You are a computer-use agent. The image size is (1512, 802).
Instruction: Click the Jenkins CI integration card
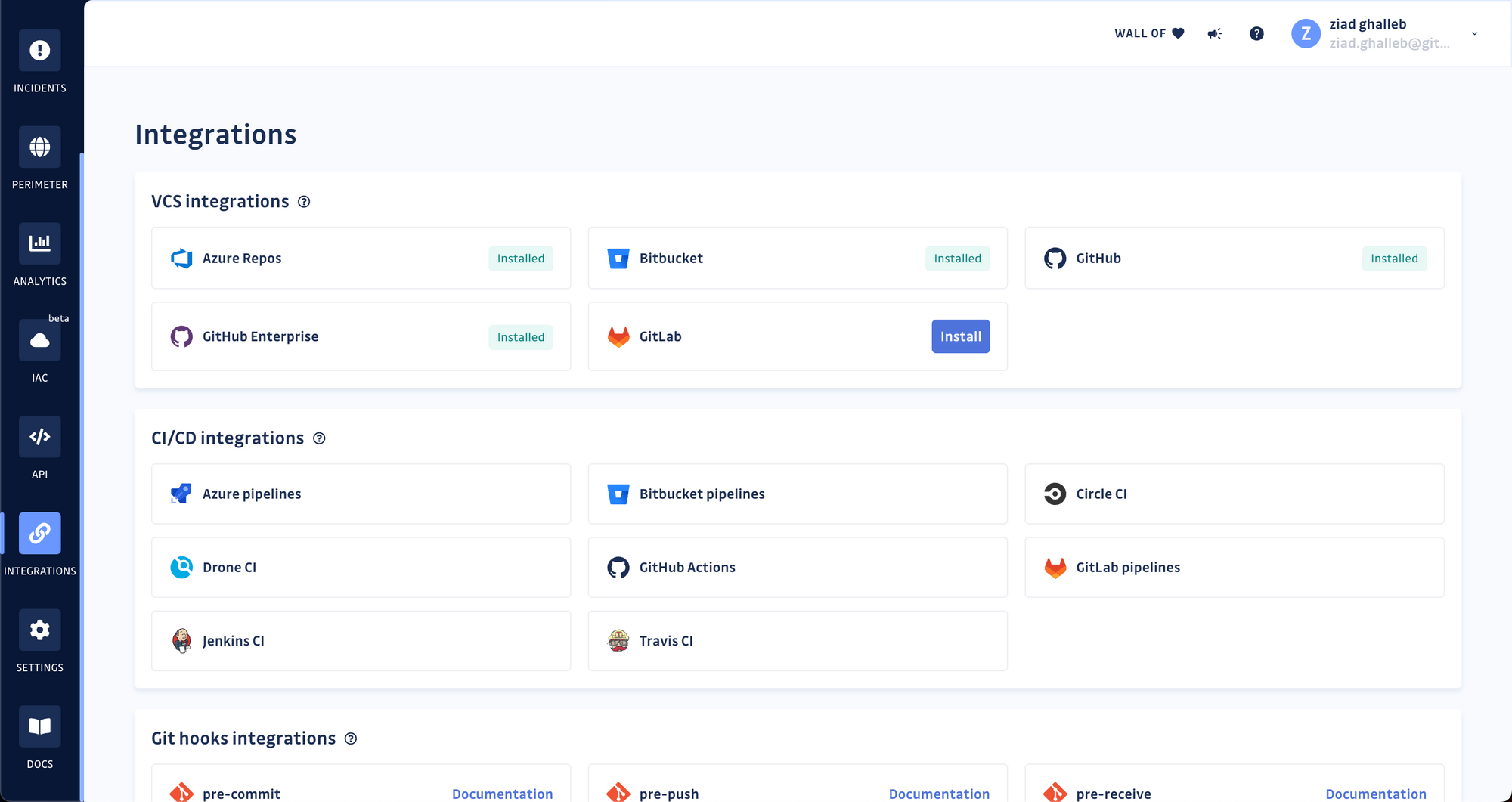tap(361, 640)
